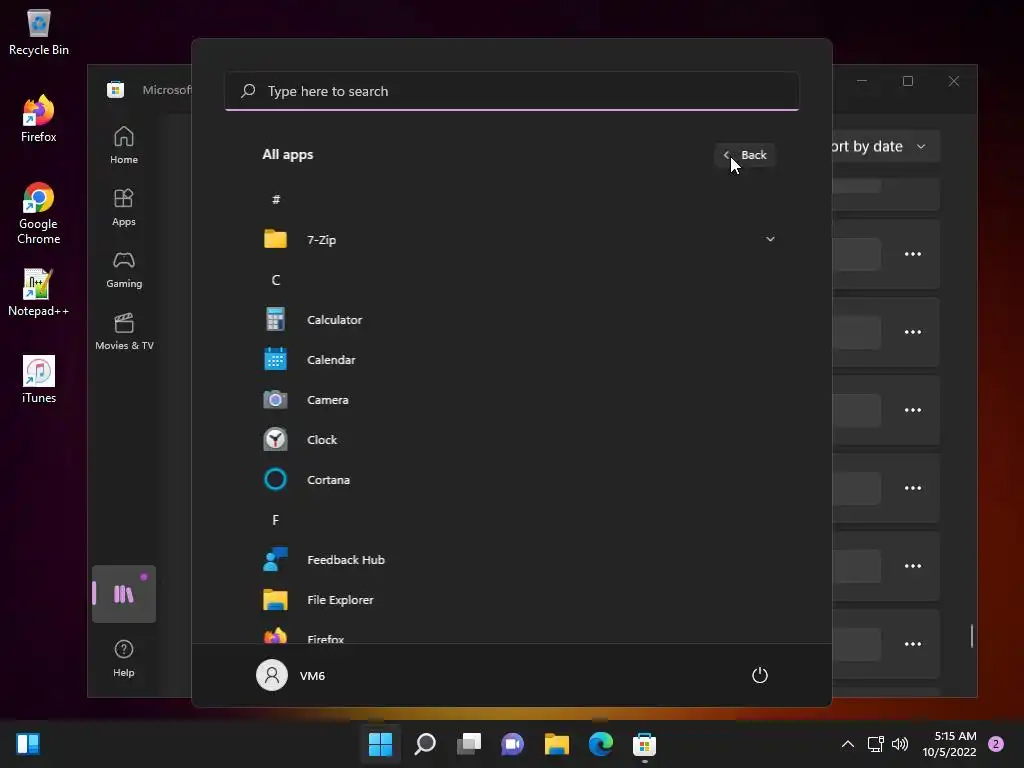Switch to Microsoft Store on the taskbar
This screenshot has width=1024, height=768.
point(644,744)
